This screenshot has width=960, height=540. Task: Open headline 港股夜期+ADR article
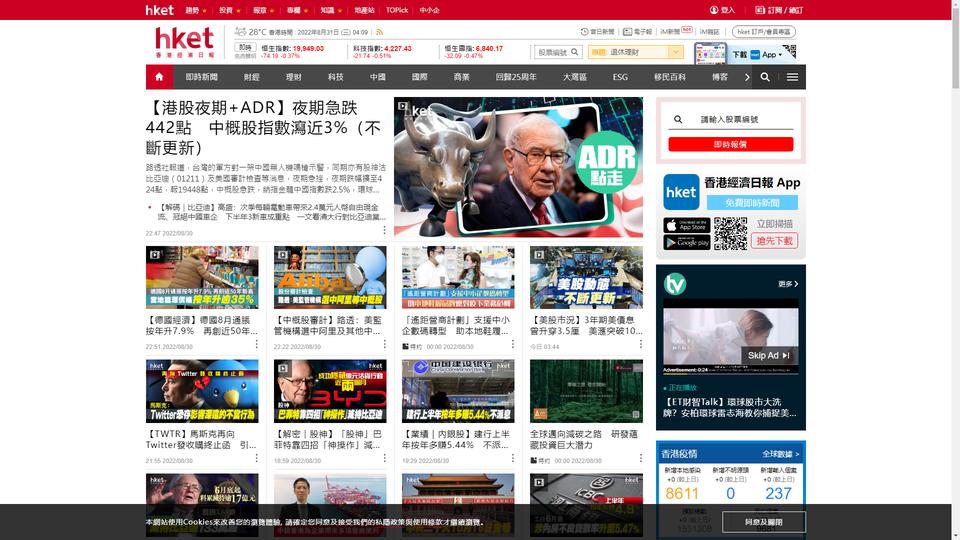click(263, 128)
